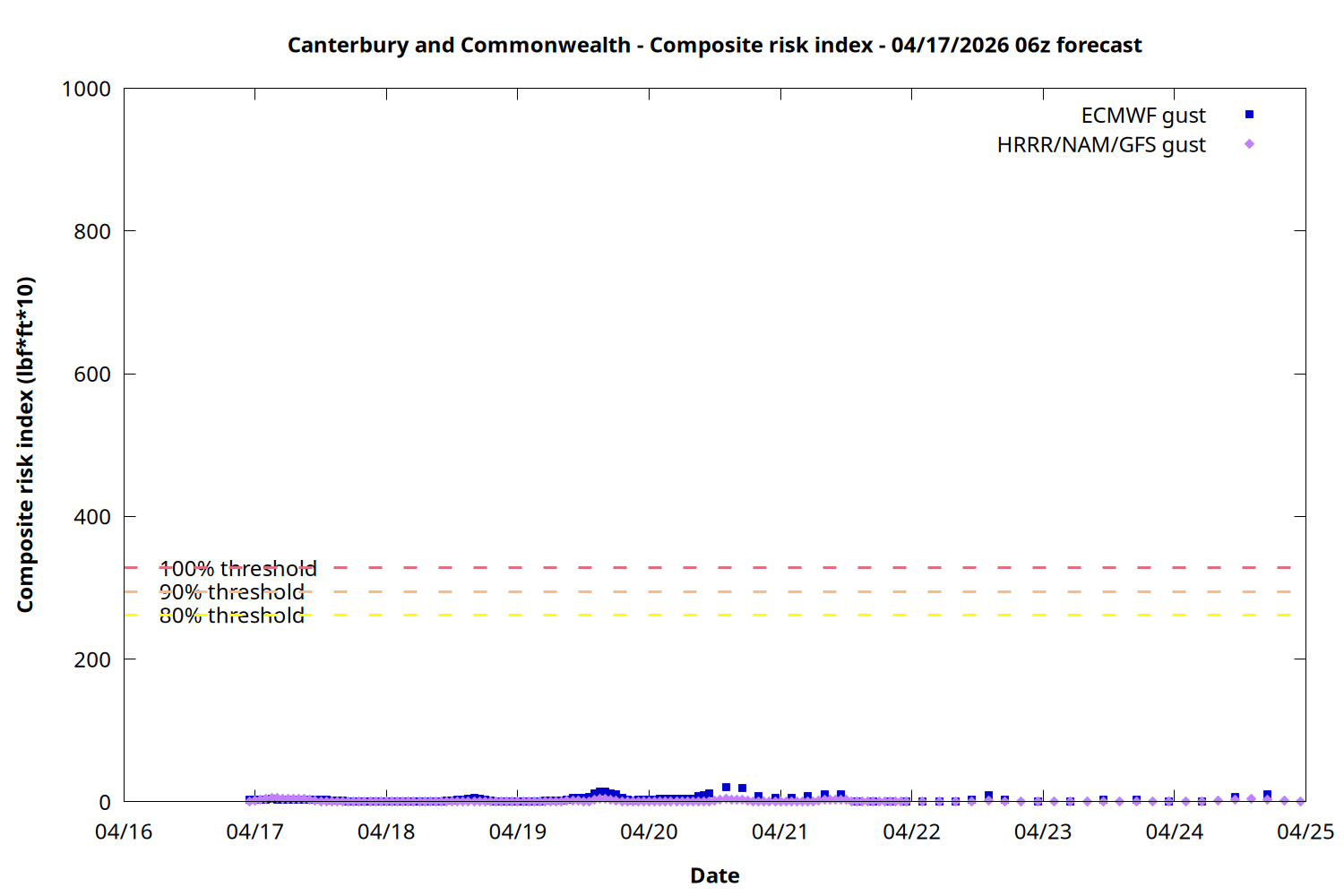Click the 04/22 date tick label
This screenshot has width=1344, height=896.
pos(911,831)
